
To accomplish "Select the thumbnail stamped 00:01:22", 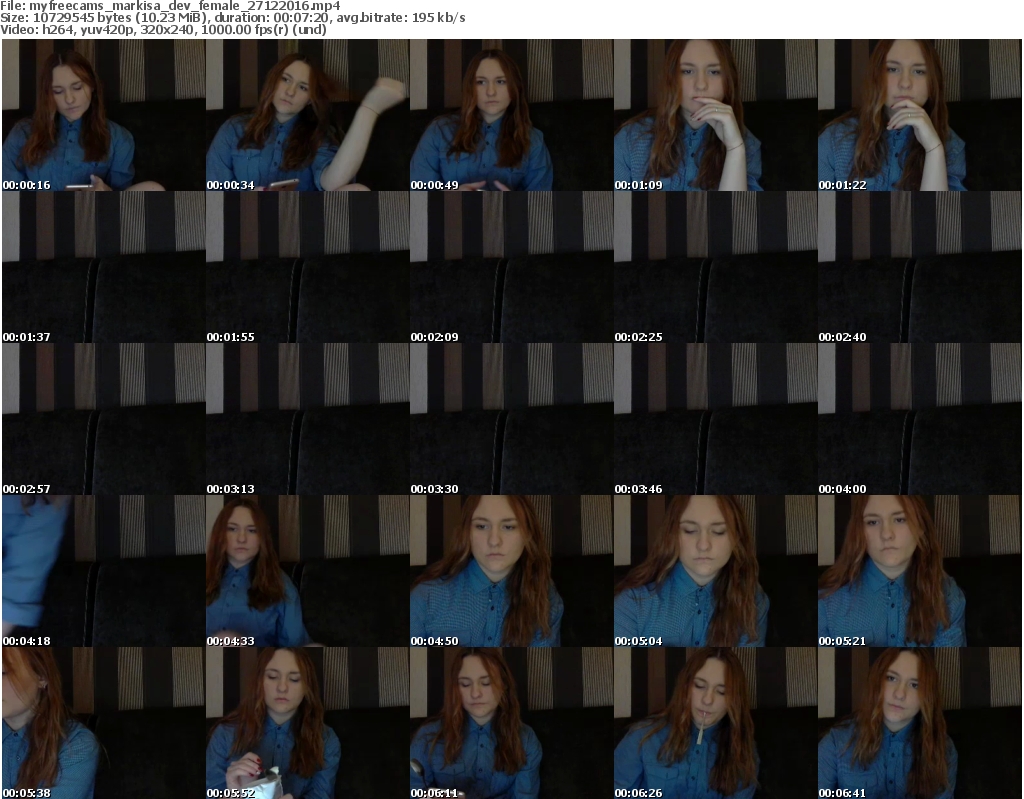I will coord(920,115).
